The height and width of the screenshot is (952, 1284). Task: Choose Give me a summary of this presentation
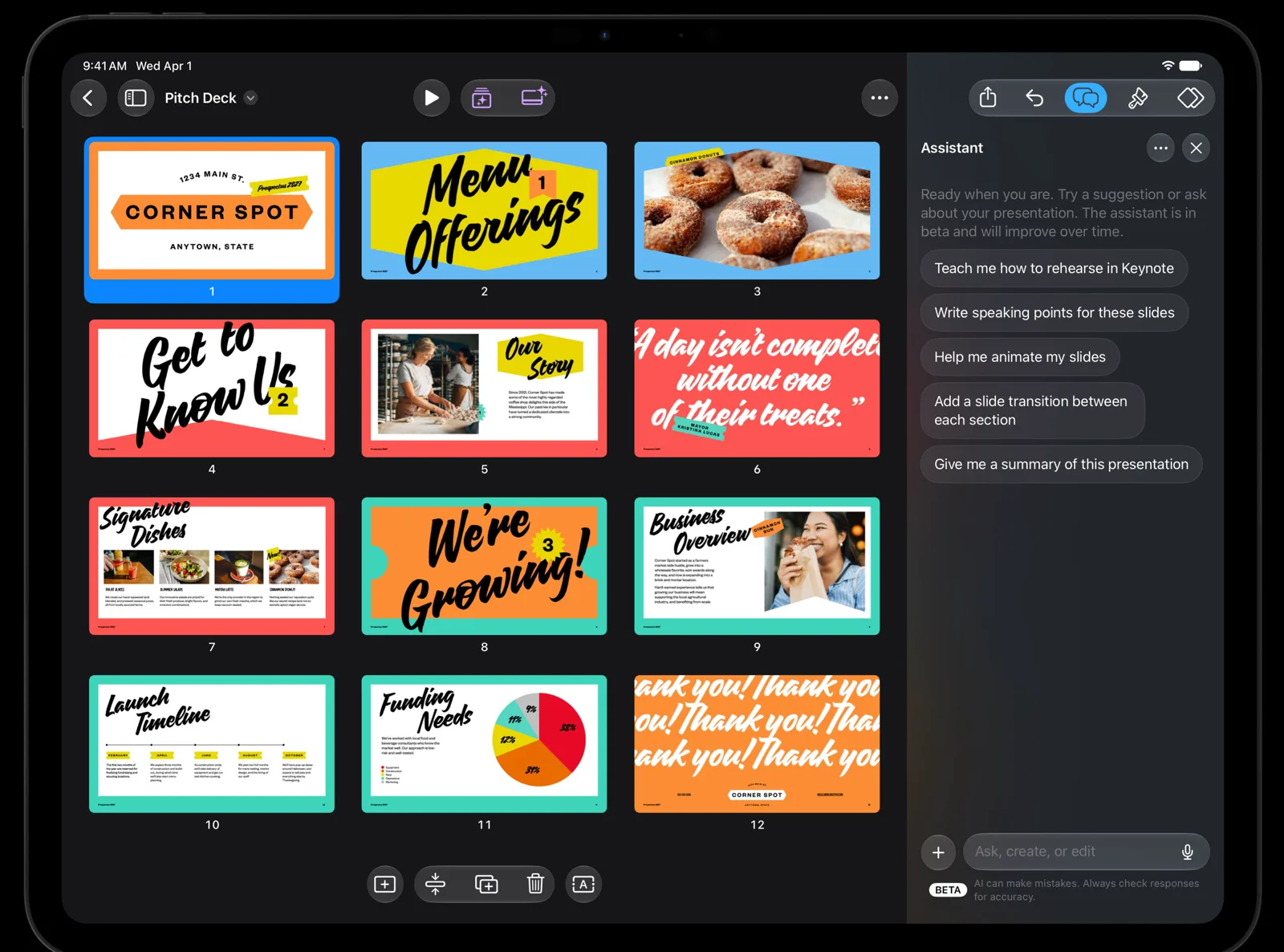click(1061, 464)
